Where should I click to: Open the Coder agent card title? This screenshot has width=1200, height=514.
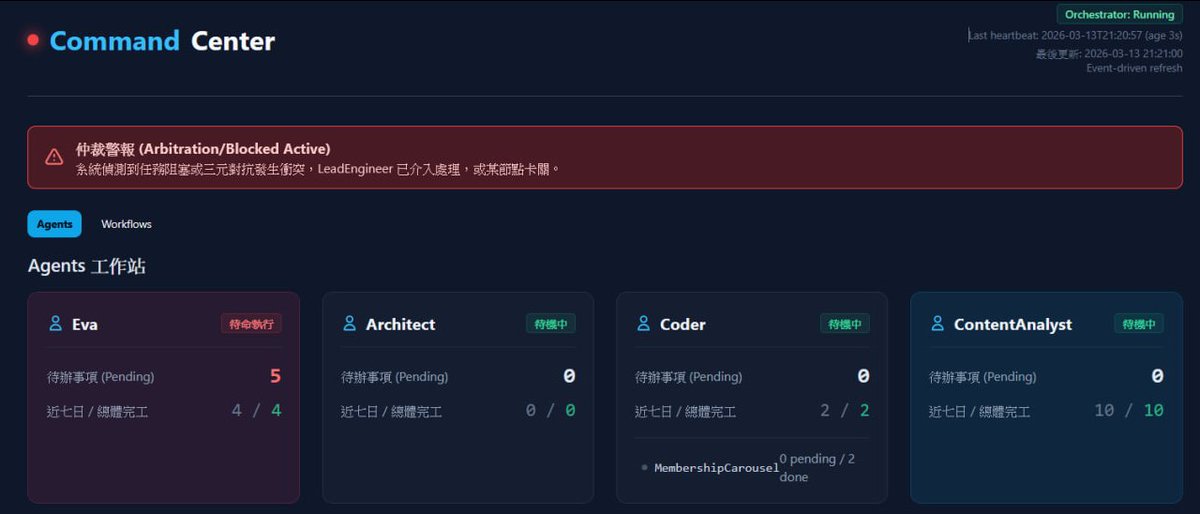coord(683,324)
